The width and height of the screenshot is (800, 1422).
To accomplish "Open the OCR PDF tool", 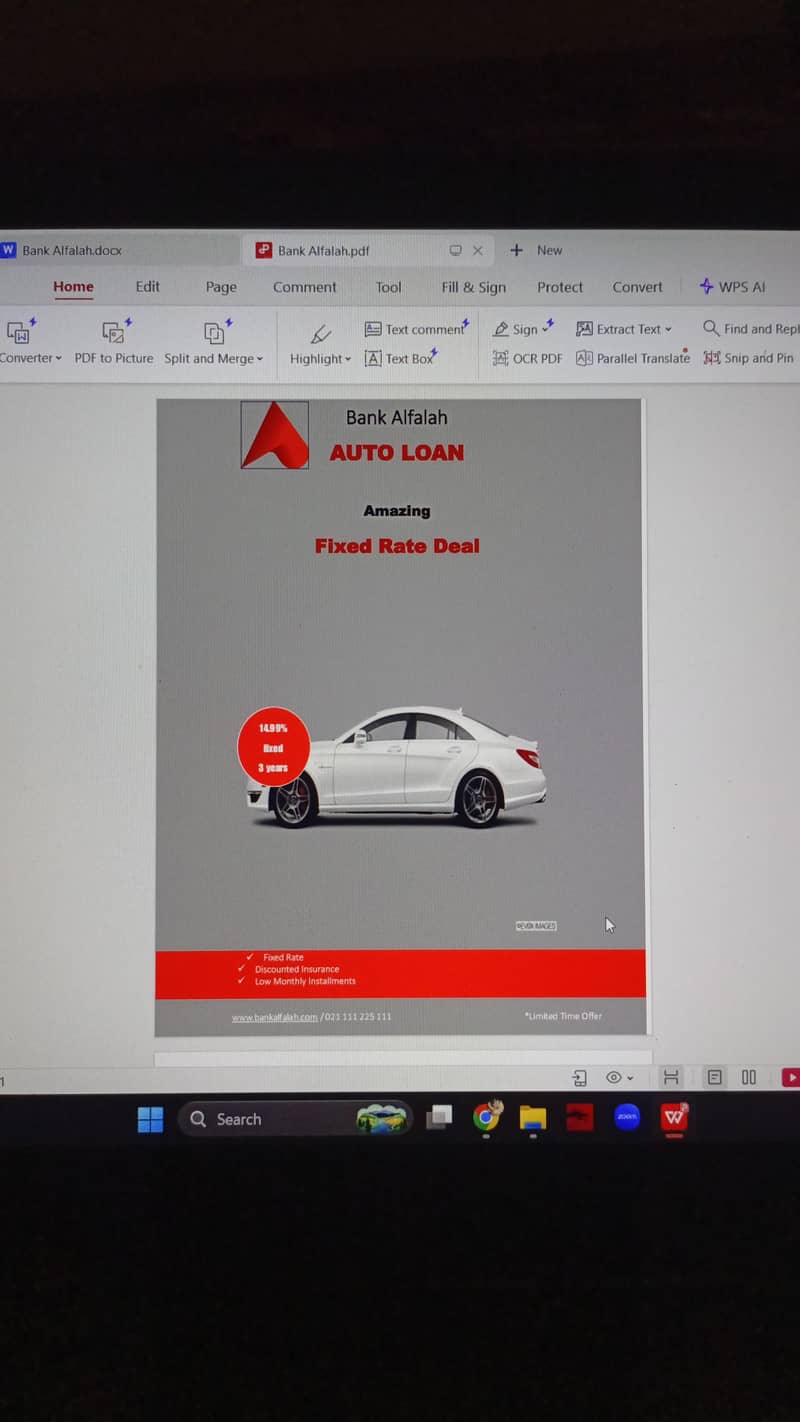I will [x=527, y=358].
